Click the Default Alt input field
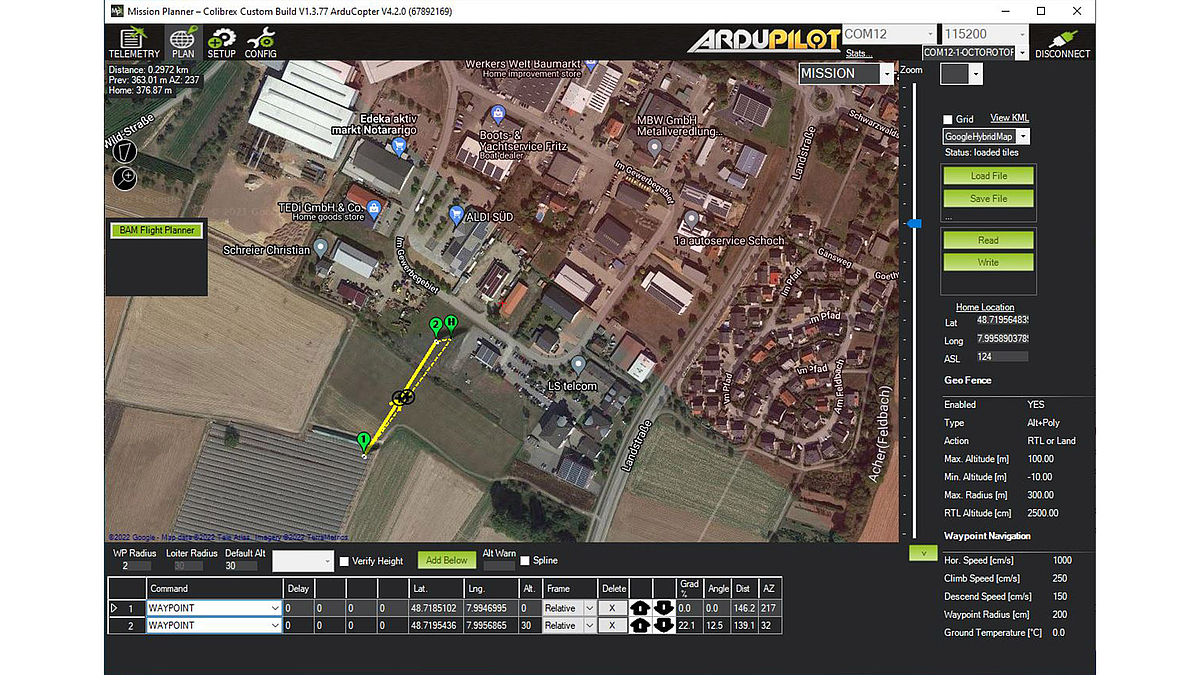Viewport: 1200px width, 675px height. 239,566
